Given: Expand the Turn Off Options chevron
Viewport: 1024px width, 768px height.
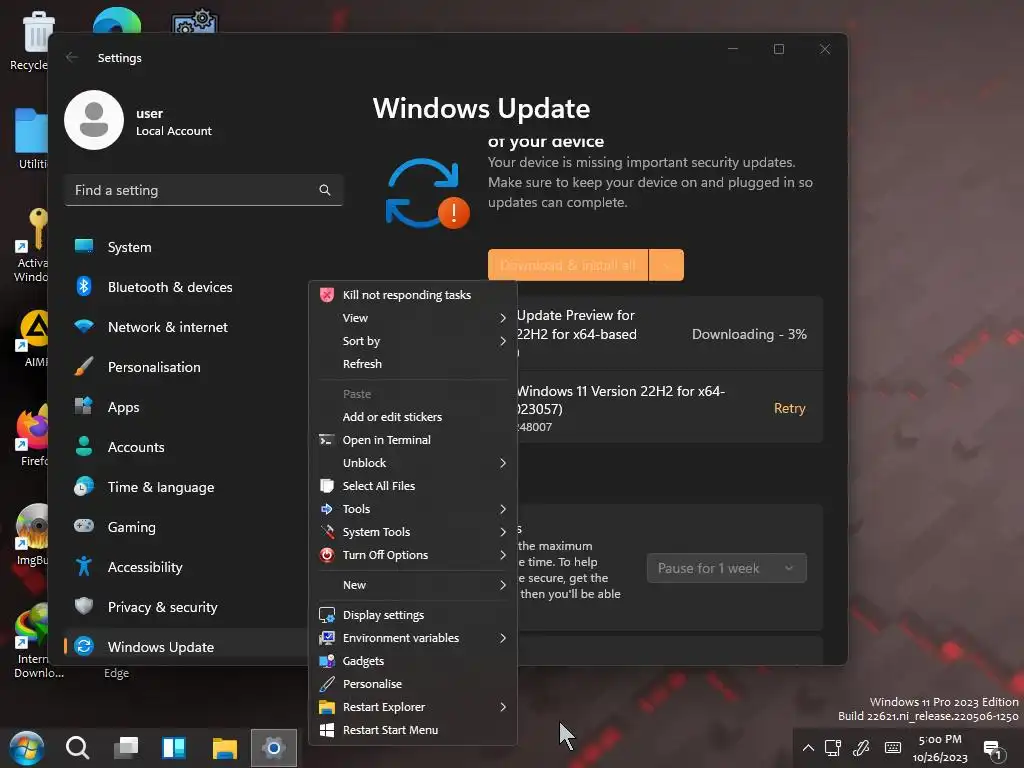Looking at the screenshot, I should click(503, 555).
